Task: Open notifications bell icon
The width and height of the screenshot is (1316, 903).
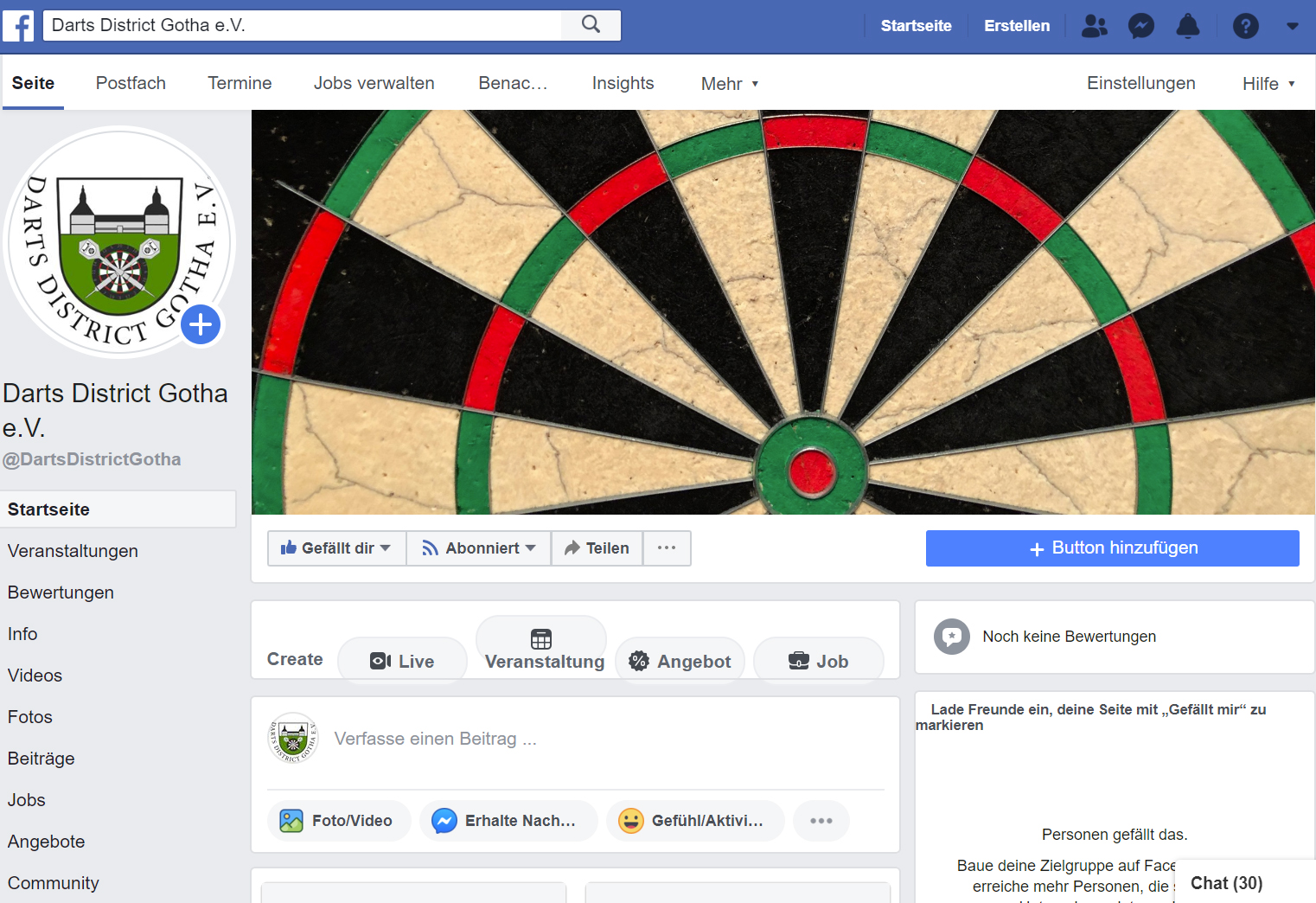Action: 1188,26
